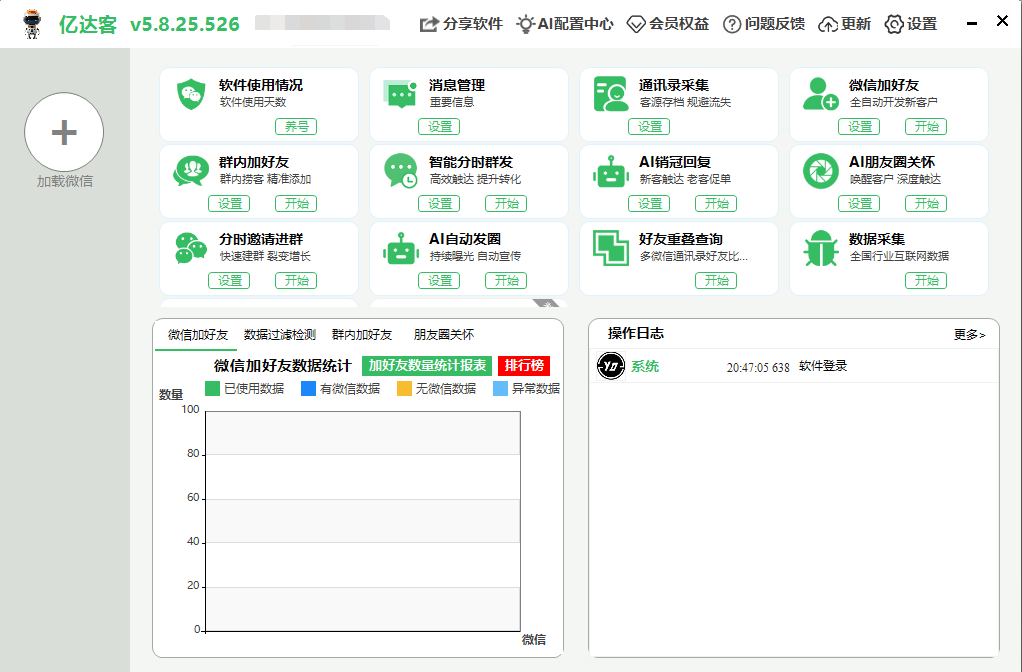The height and width of the screenshot is (672, 1022).
Task: Click the 分享软件 share icon
Action: [x=428, y=25]
